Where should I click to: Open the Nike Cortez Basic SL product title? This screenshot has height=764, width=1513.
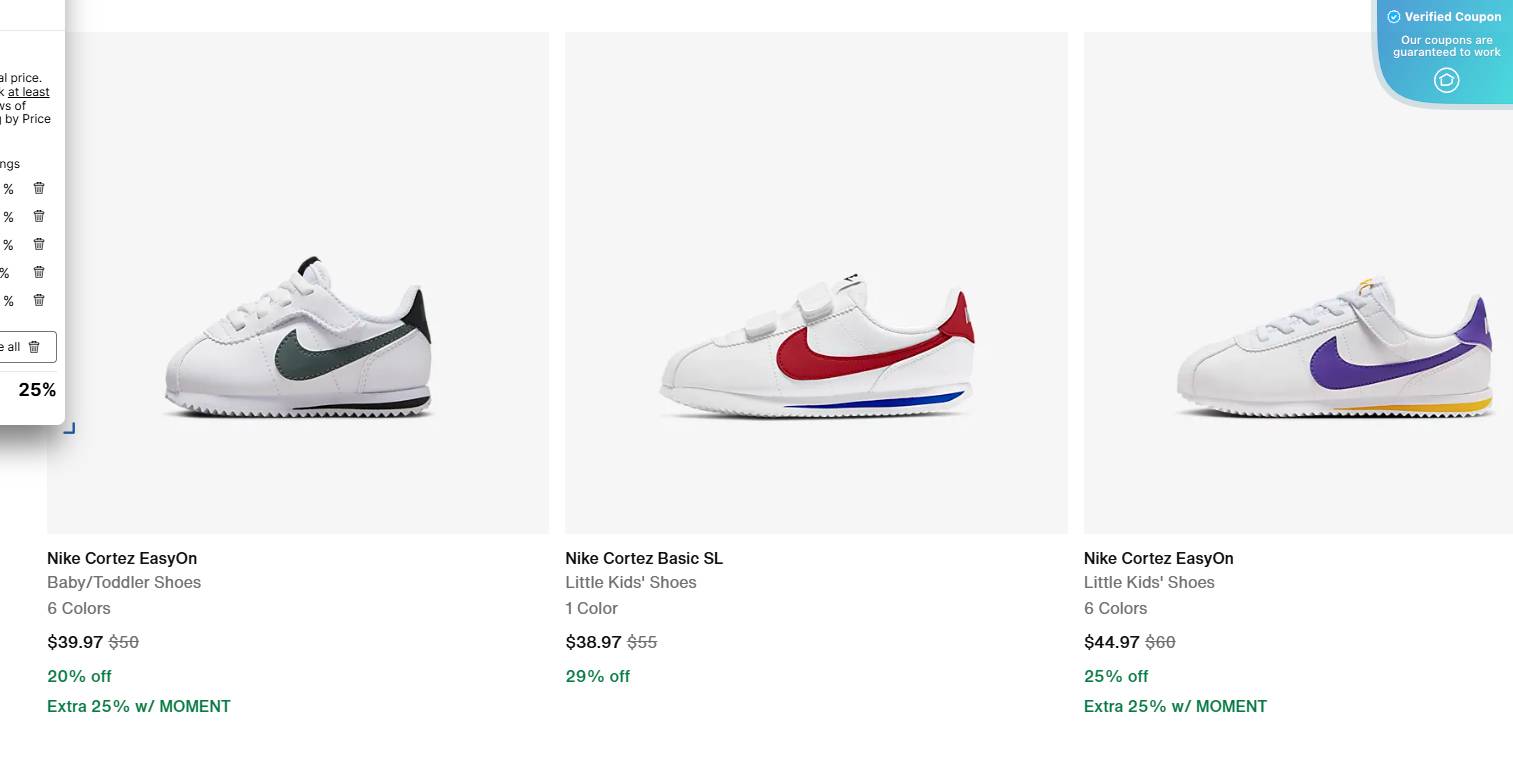pyautogui.click(x=643, y=558)
